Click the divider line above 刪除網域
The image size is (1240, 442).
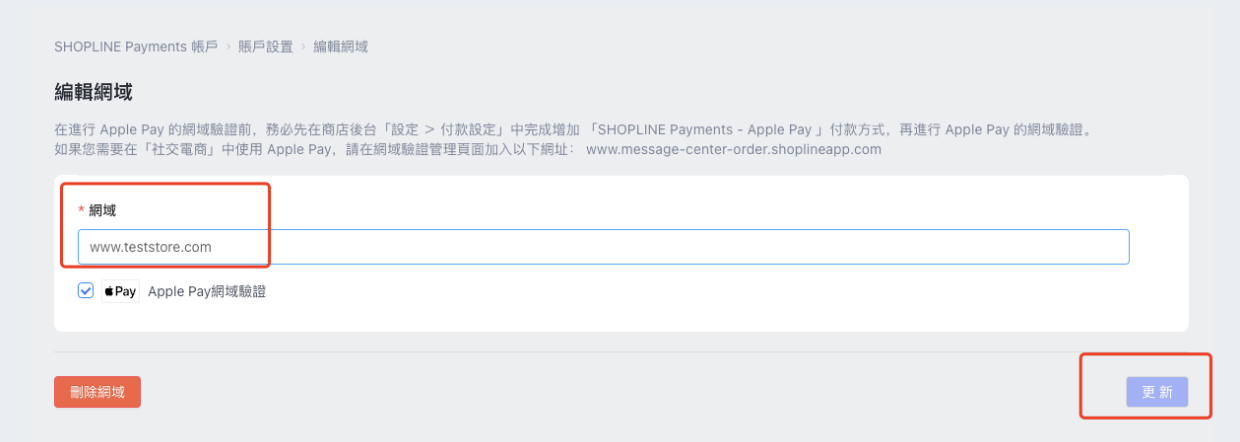(620, 352)
